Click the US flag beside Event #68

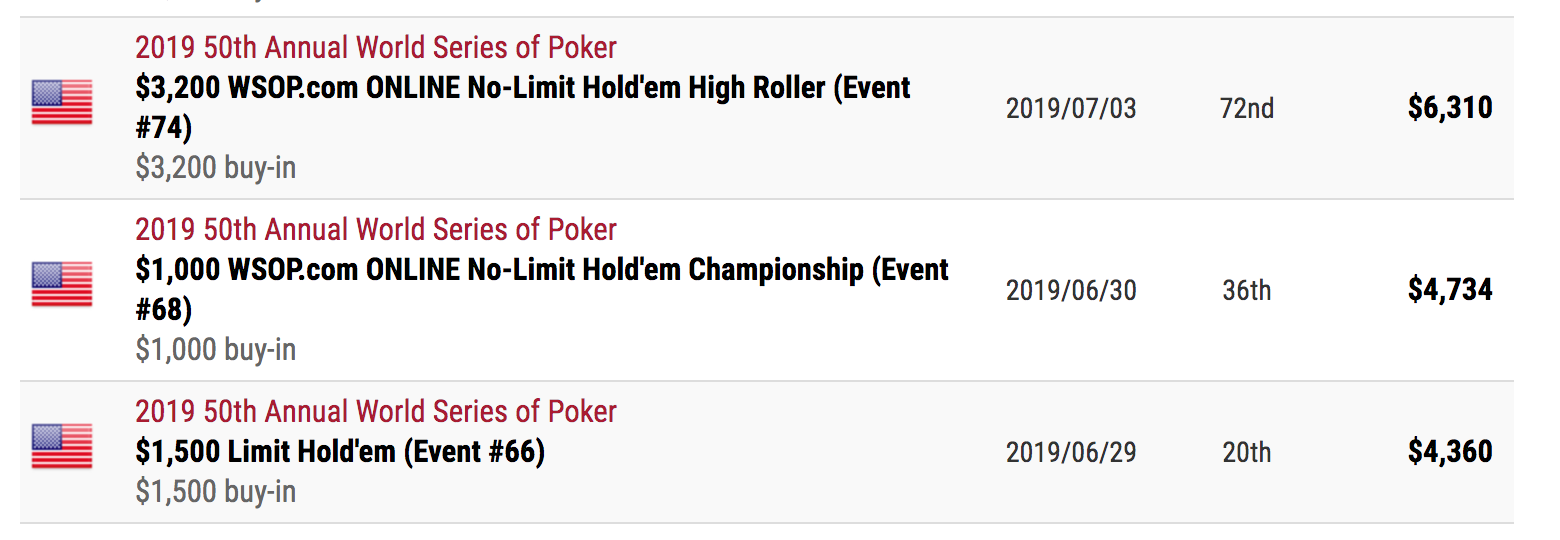62,285
